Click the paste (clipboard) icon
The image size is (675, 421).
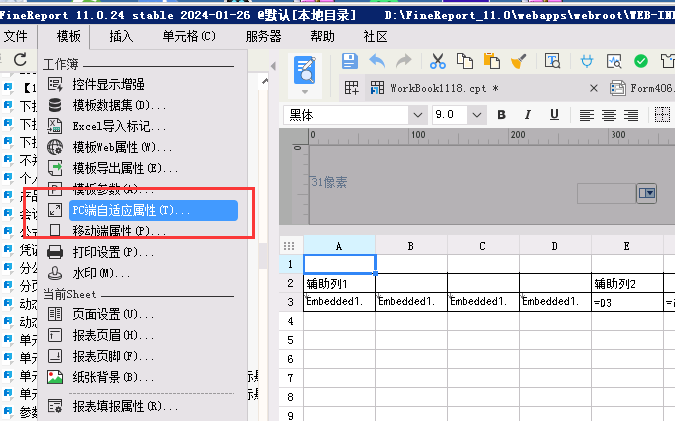tap(492, 61)
